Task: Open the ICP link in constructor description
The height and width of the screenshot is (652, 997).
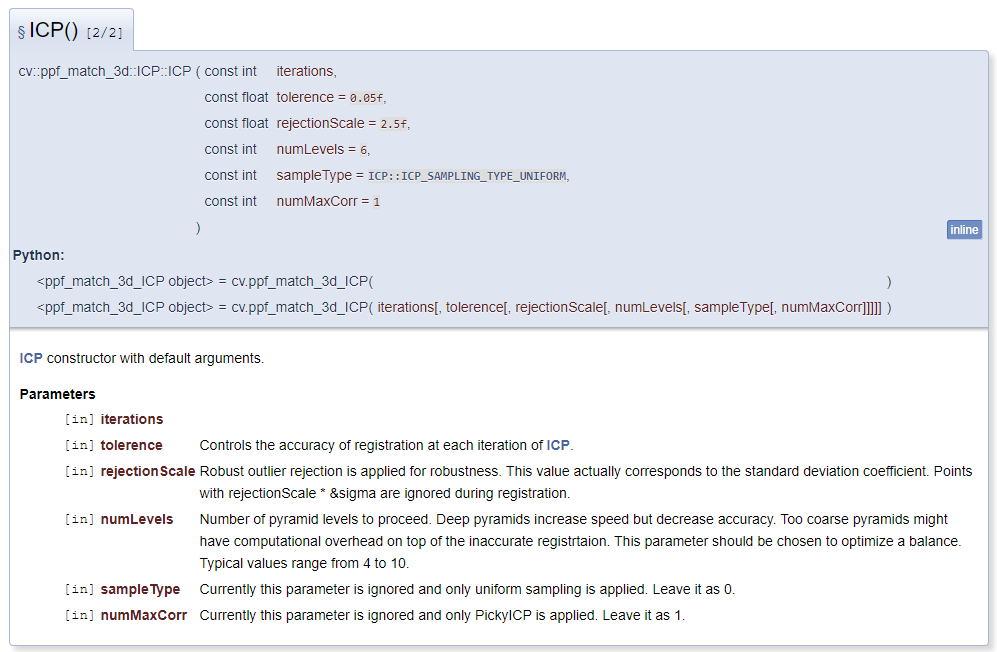Action: 31,358
